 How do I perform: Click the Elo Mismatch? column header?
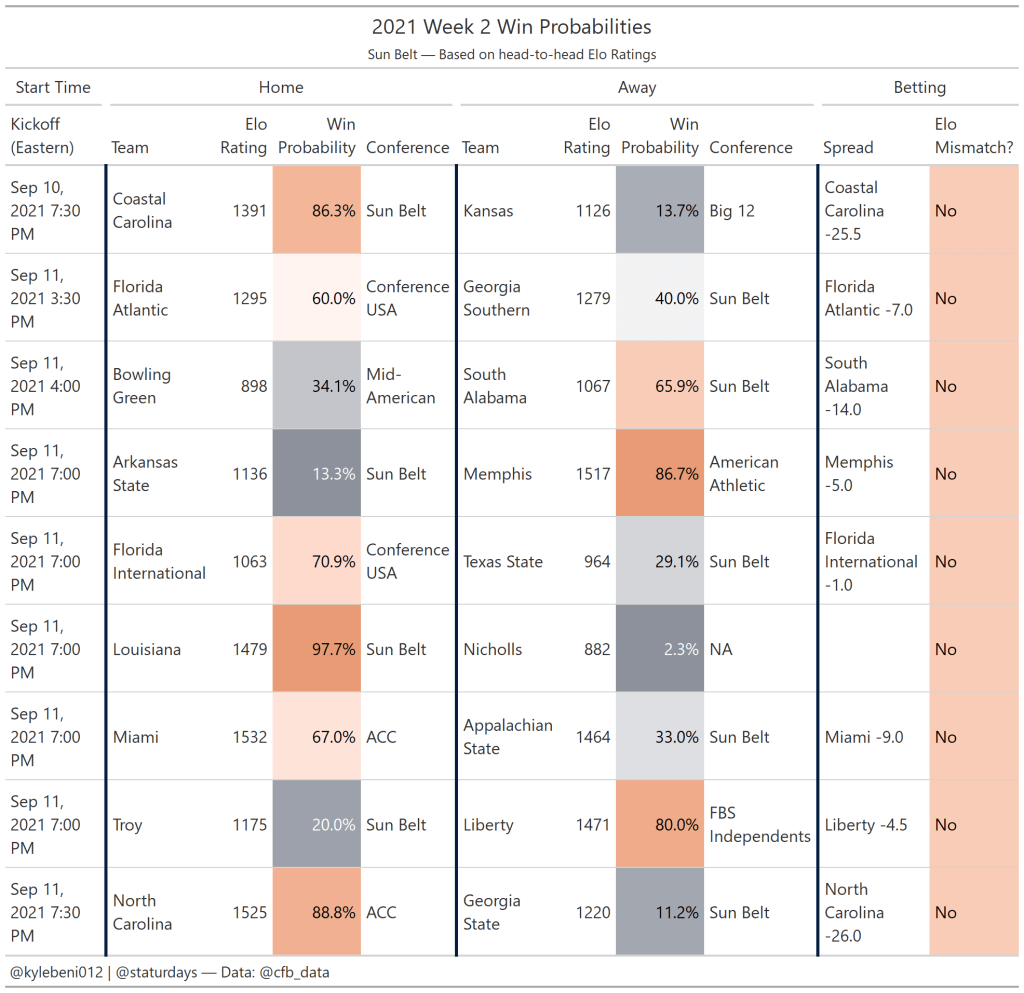click(x=973, y=136)
